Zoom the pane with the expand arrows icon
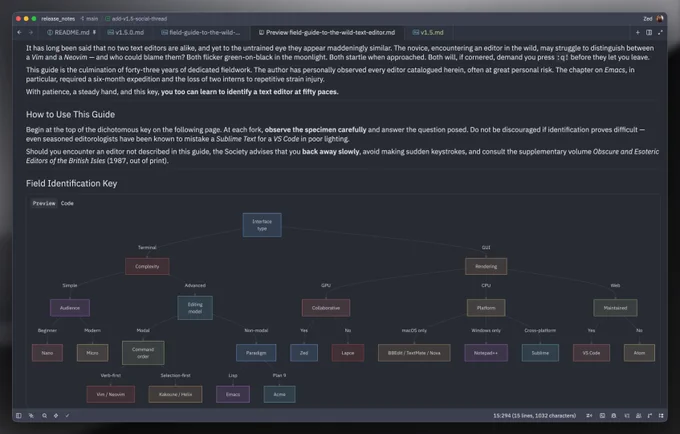Viewport: 680px width, 434px height. point(660,33)
